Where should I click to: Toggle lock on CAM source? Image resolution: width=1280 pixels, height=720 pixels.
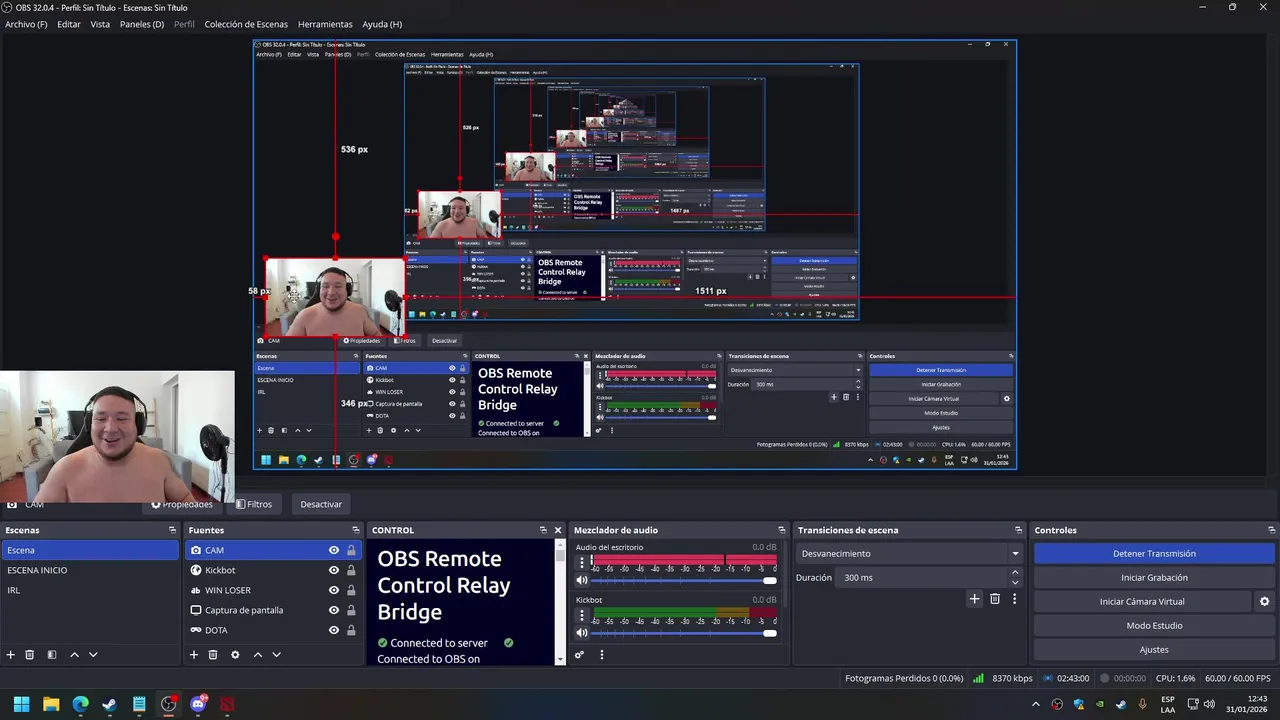(x=351, y=550)
